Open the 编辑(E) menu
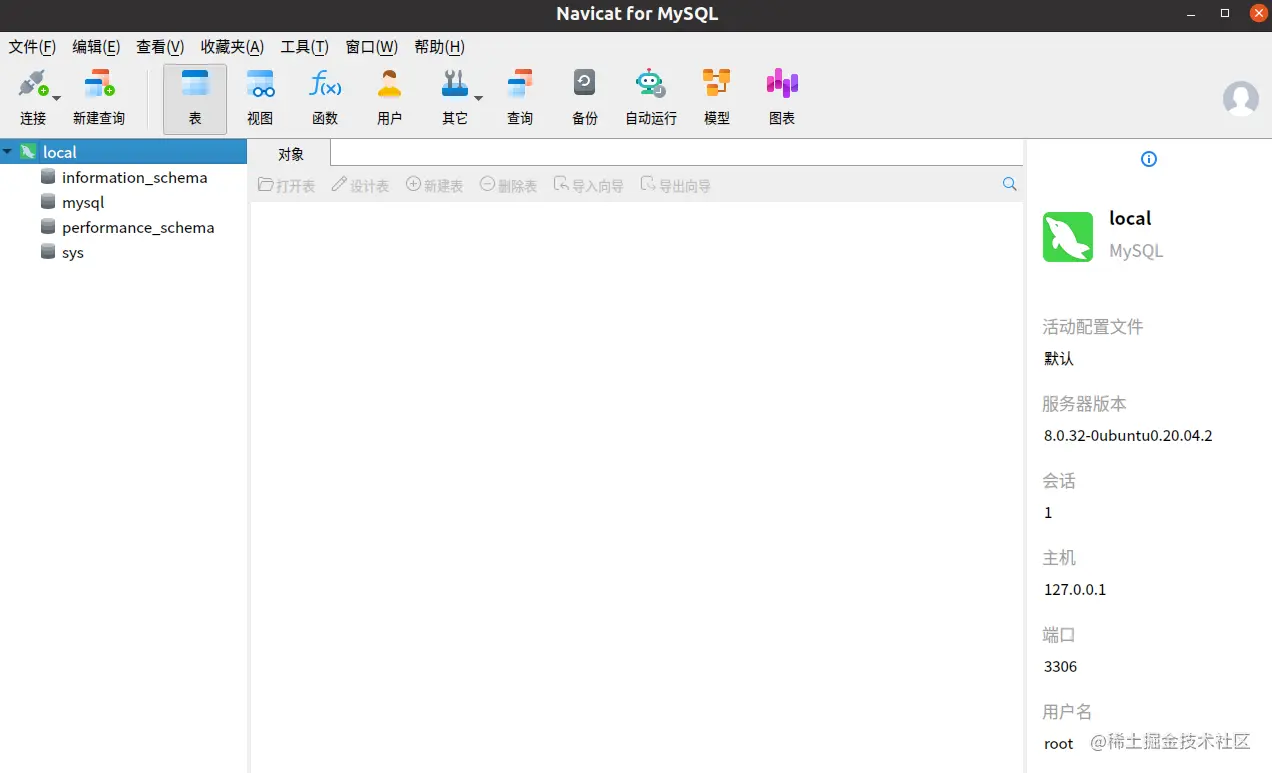The height and width of the screenshot is (773, 1272). point(96,47)
